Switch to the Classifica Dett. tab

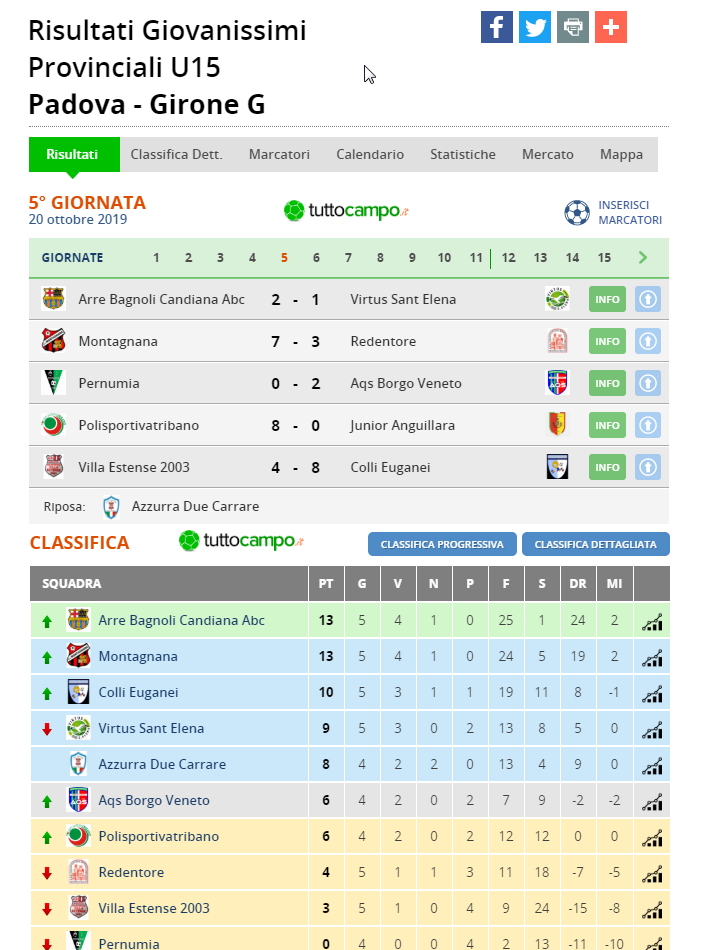point(176,154)
